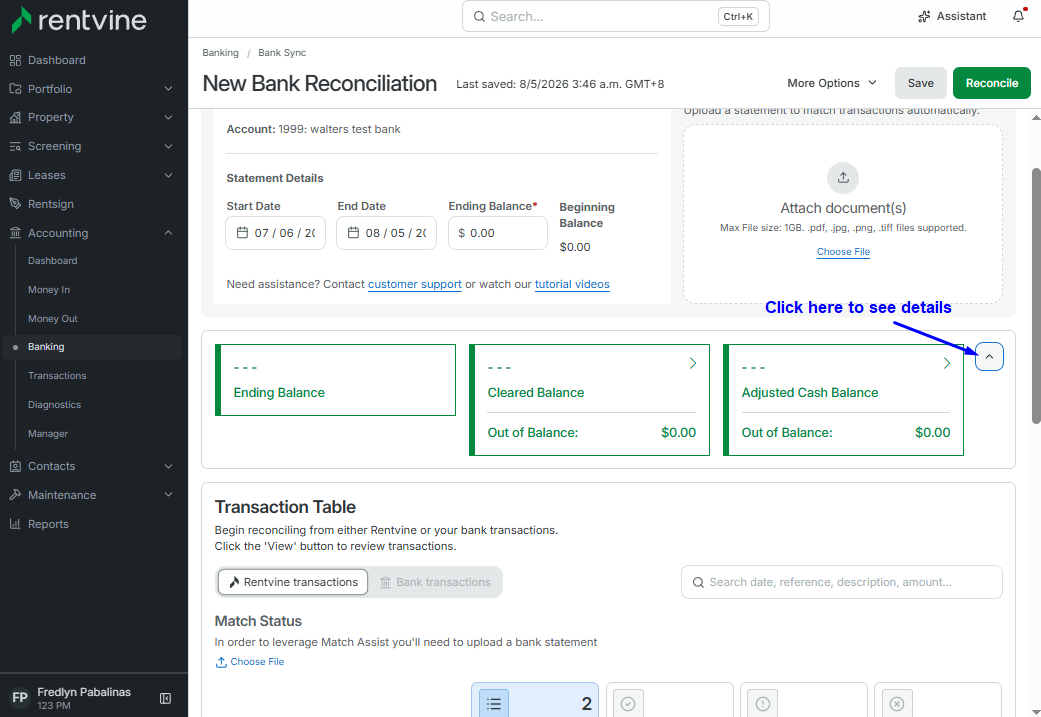1041x717 pixels.
Task: Click the upload icon beside Match Status Choose File
Action: 221,662
